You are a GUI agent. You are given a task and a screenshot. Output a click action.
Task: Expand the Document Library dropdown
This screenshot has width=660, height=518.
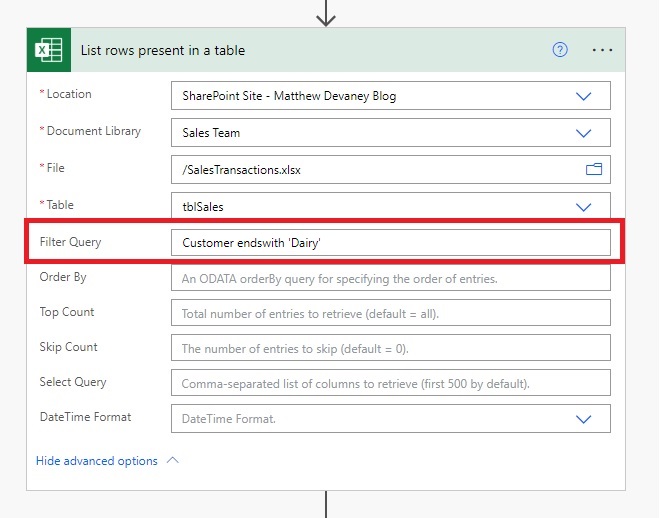click(583, 133)
